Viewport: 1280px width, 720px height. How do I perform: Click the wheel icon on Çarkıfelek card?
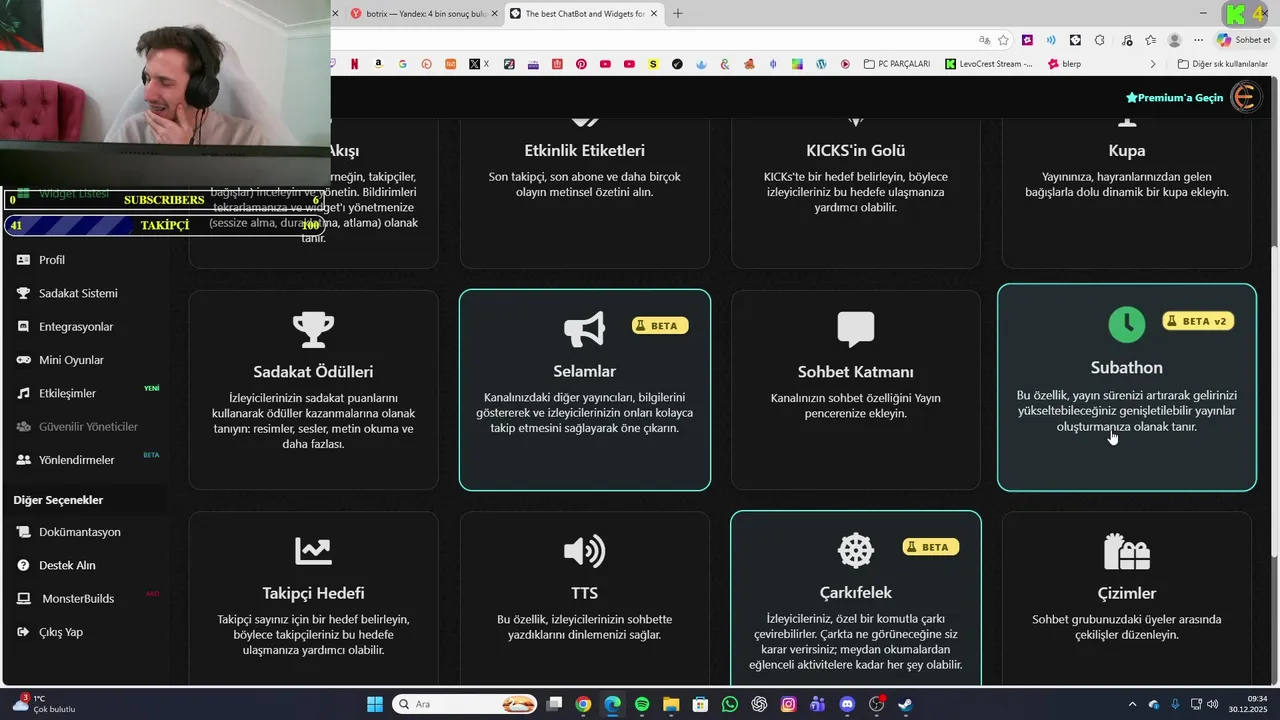coord(856,550)
